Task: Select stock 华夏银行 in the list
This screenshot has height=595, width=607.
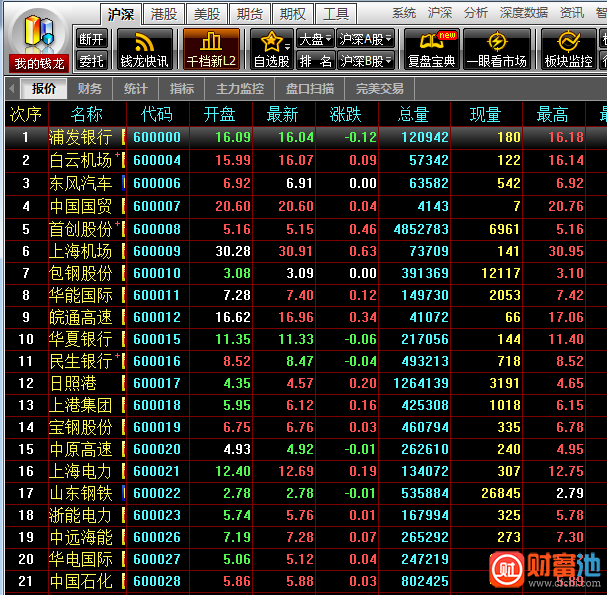Action: pyautogui.click(x=81, y=339)
